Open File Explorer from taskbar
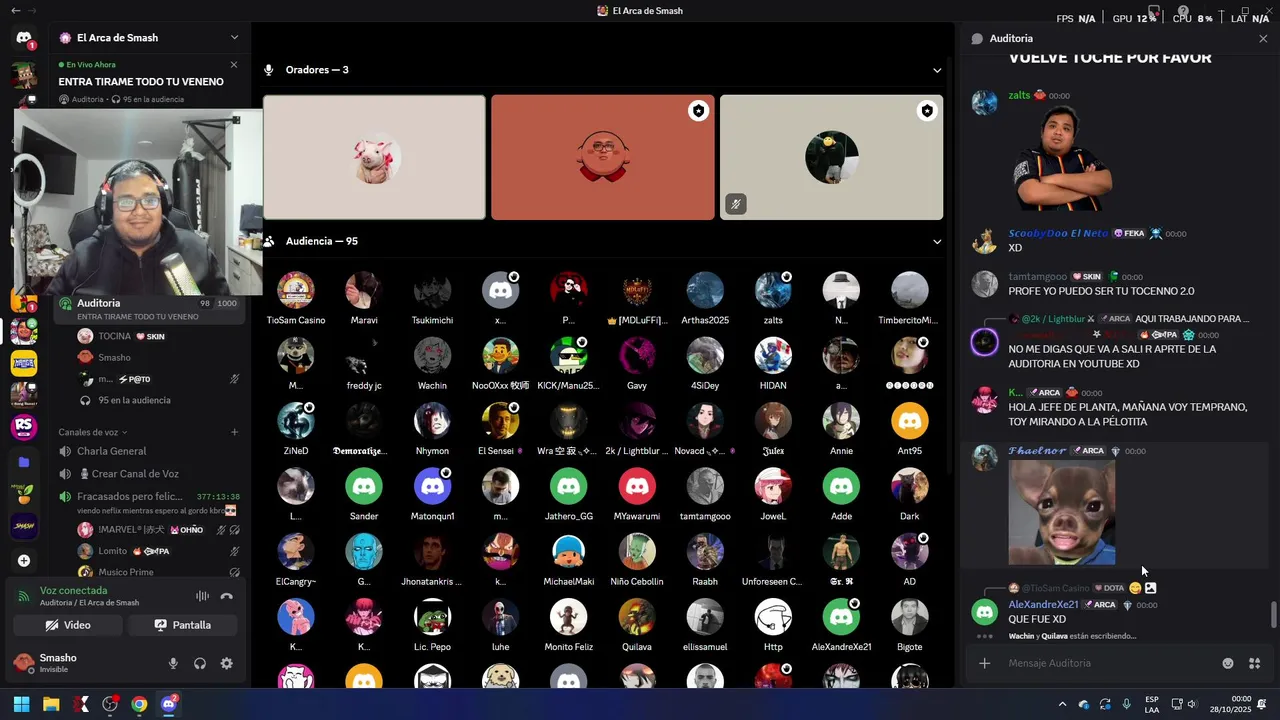1280x720 pixels. (51, 704)
